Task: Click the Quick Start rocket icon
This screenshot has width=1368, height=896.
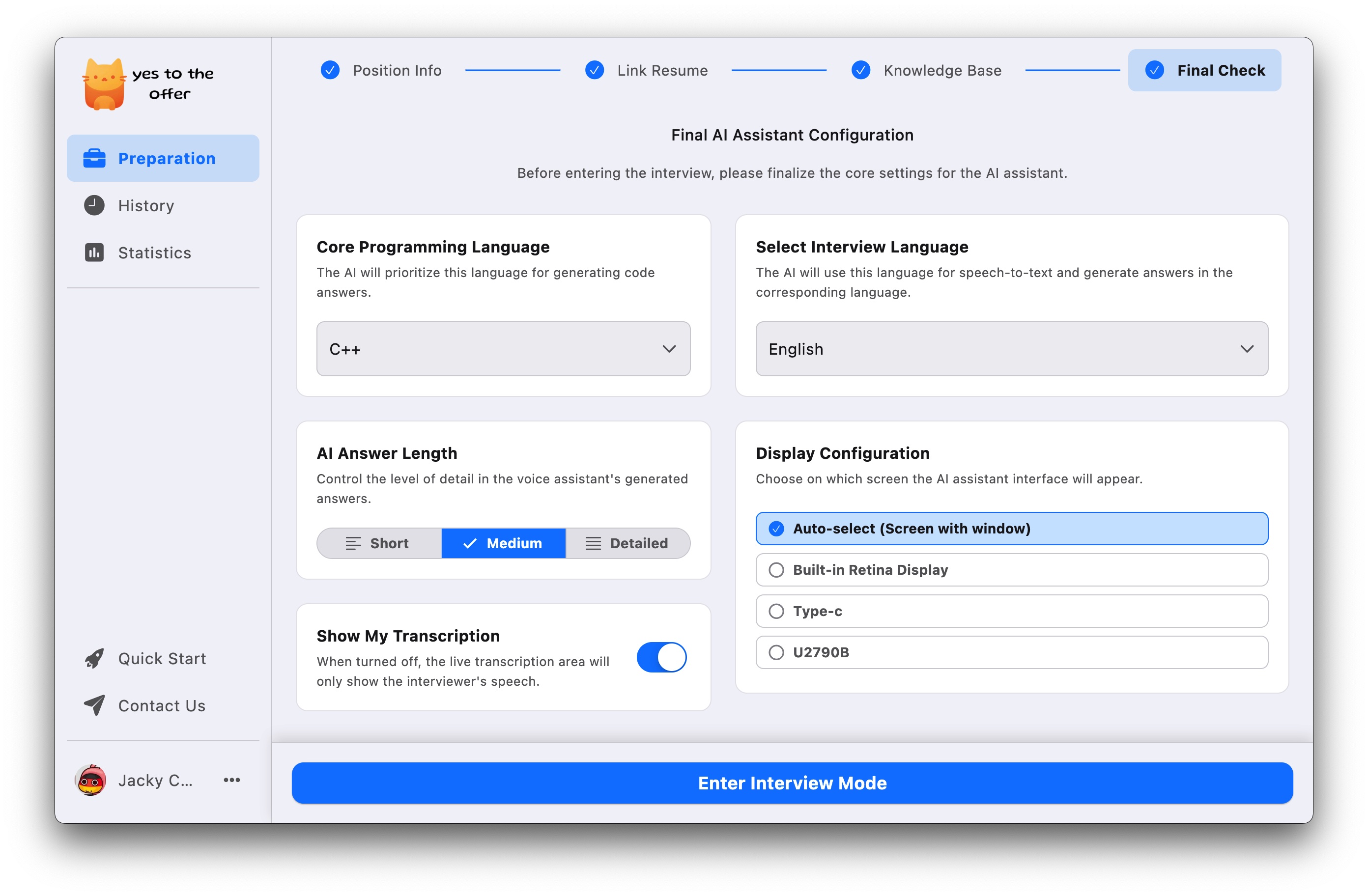Action: click(94, 659)
